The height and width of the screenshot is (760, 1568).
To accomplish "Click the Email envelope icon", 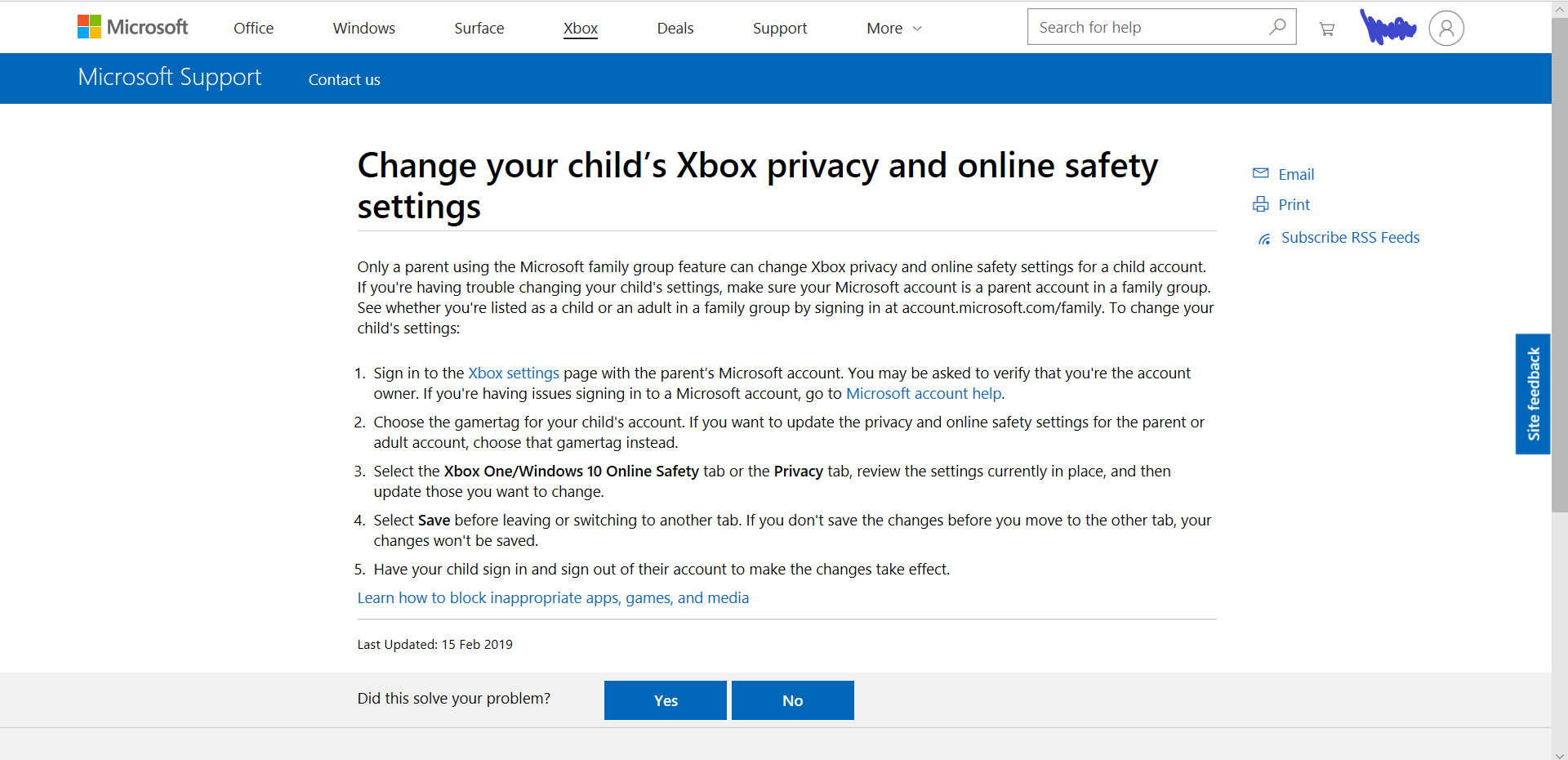I will point(1261,173).
